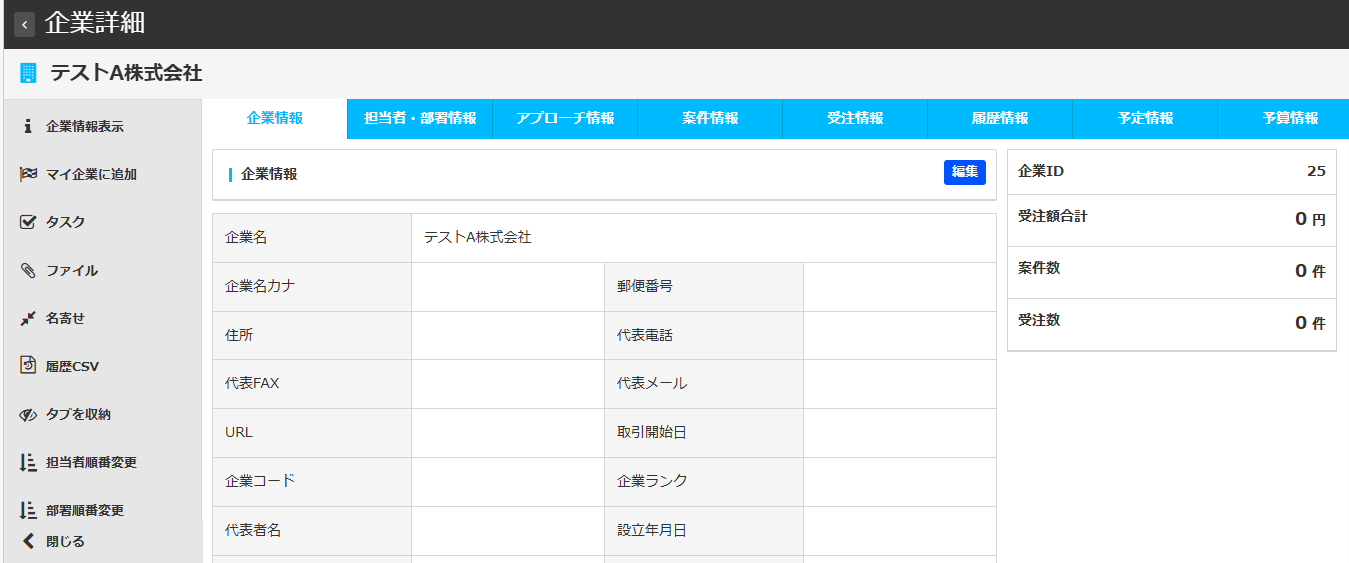
Task: Click the 住所 field label
Action: pyautogui.click(x=239, y=335)
